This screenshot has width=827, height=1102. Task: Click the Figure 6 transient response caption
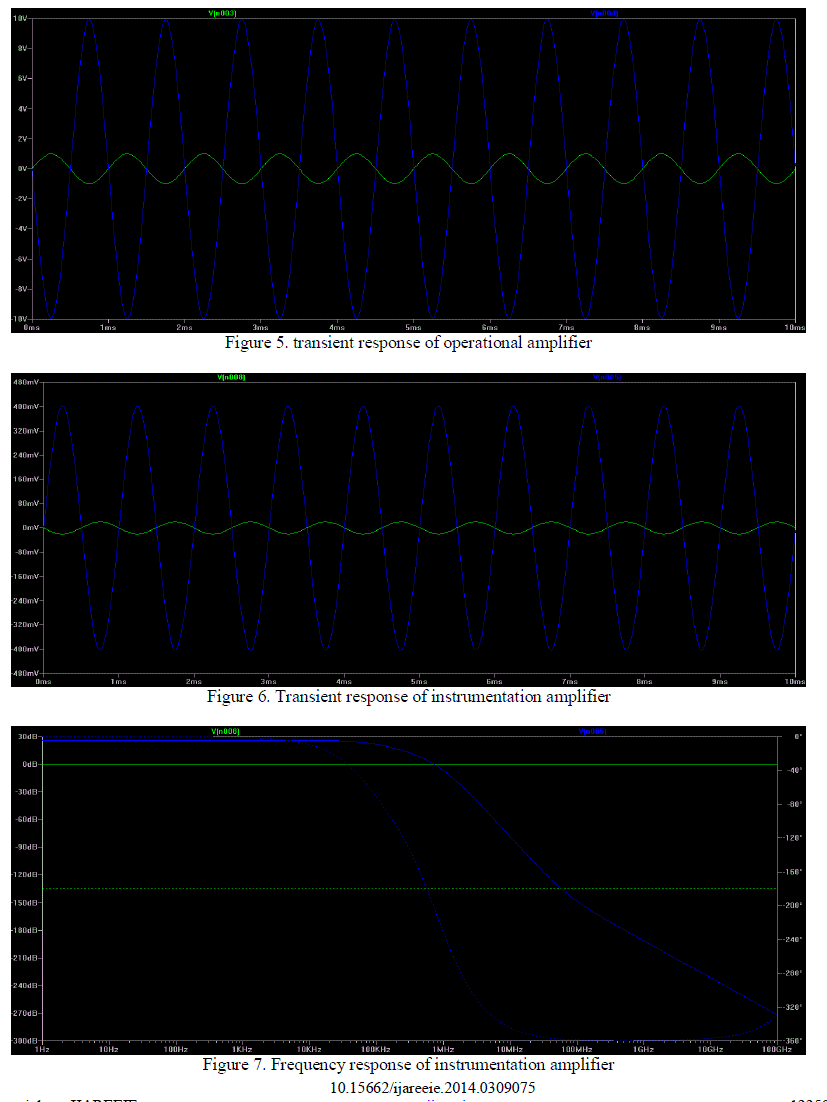408,696
